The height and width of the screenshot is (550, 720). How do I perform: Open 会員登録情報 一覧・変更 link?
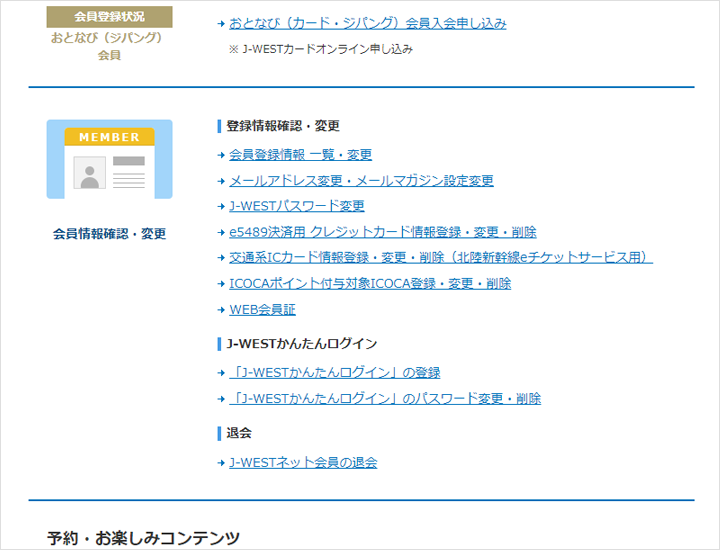(x=300, y=155)
